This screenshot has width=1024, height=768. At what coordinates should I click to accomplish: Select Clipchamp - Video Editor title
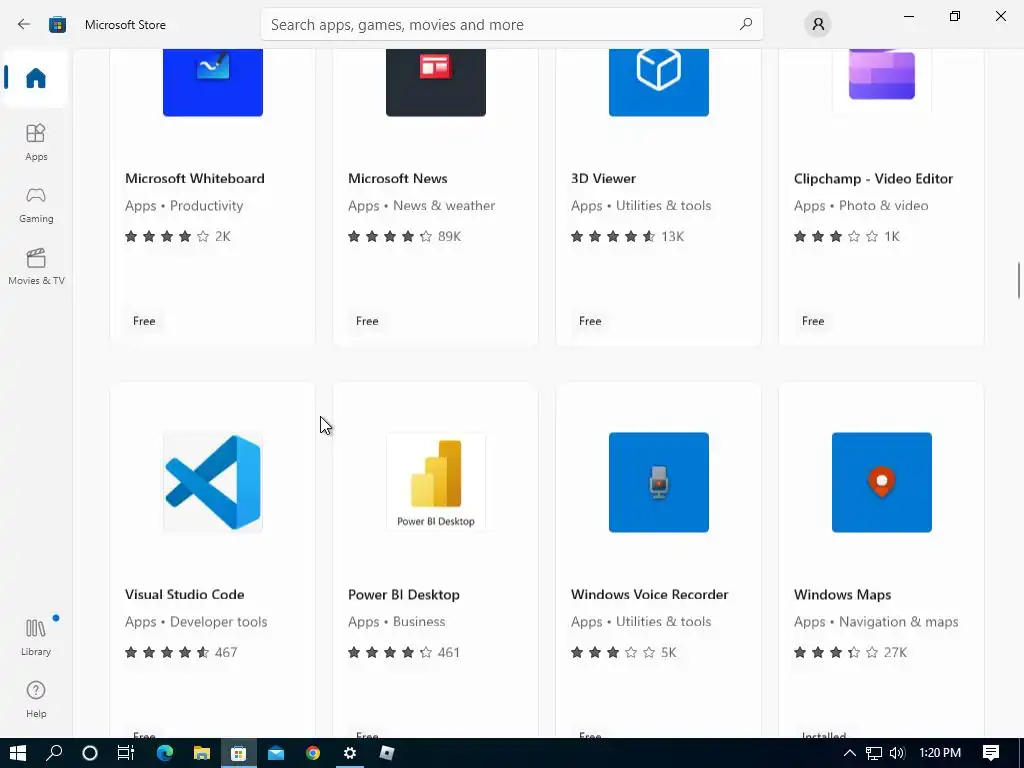[x=873, y=178]
